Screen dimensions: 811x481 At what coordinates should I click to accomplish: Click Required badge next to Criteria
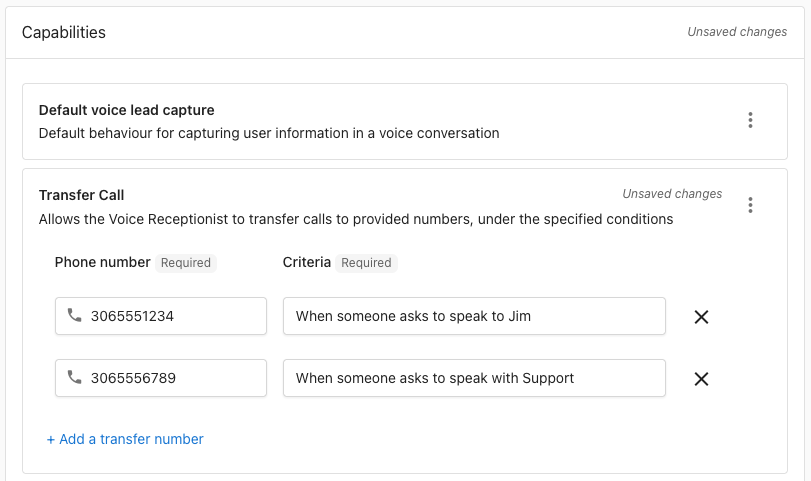click(366, 263)
